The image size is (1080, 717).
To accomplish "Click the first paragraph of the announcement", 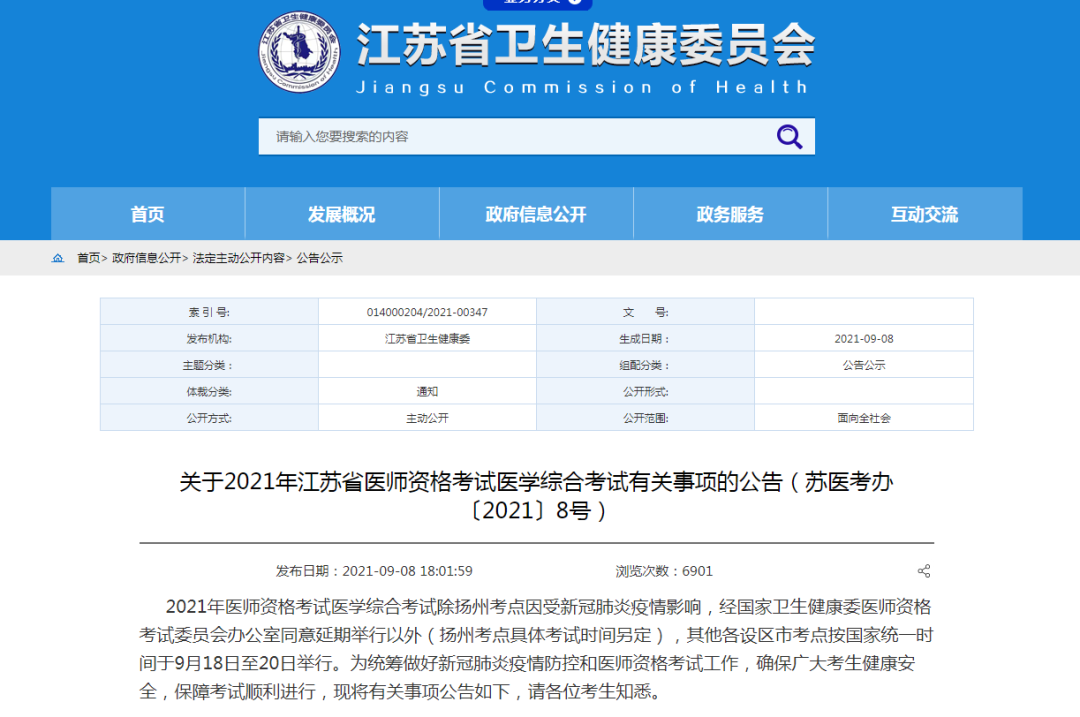I will click(x=537, y=649).
